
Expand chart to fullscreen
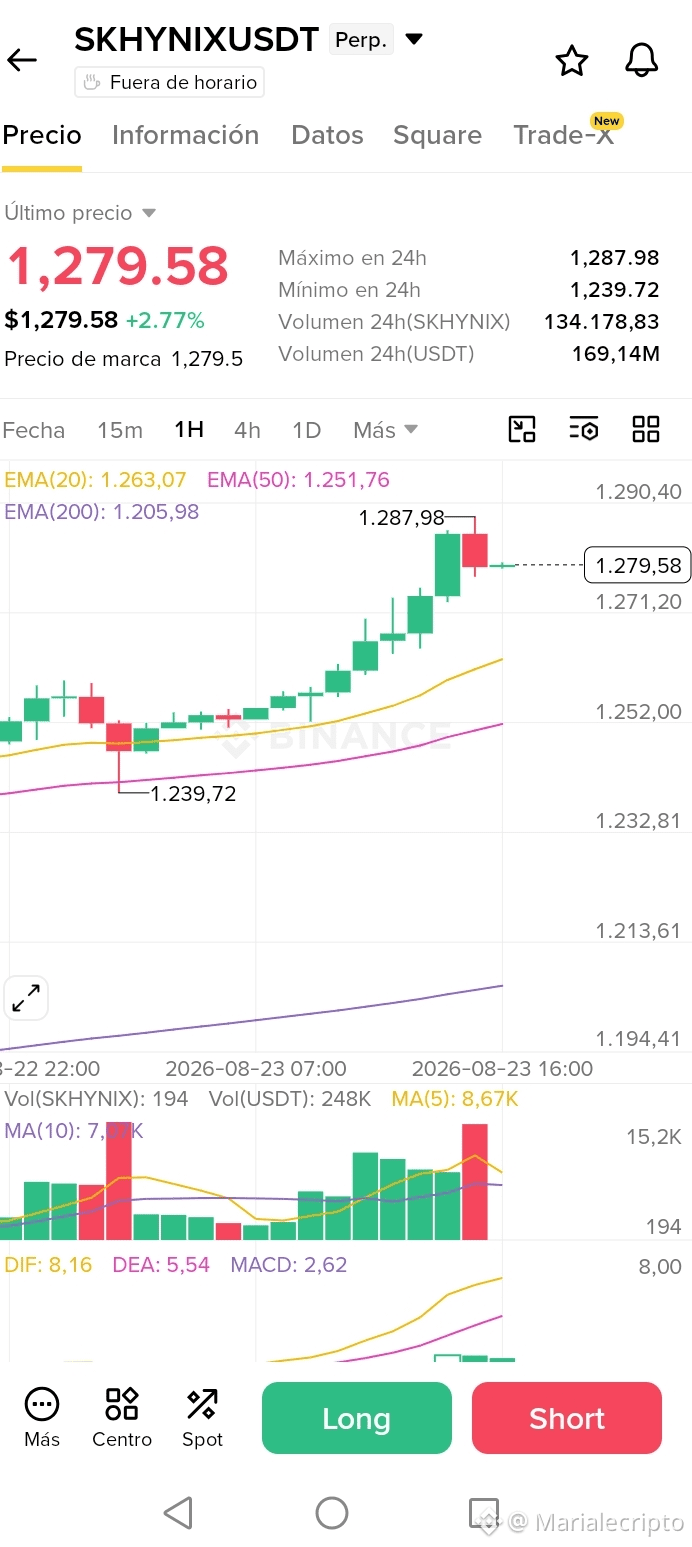point(26,997)
